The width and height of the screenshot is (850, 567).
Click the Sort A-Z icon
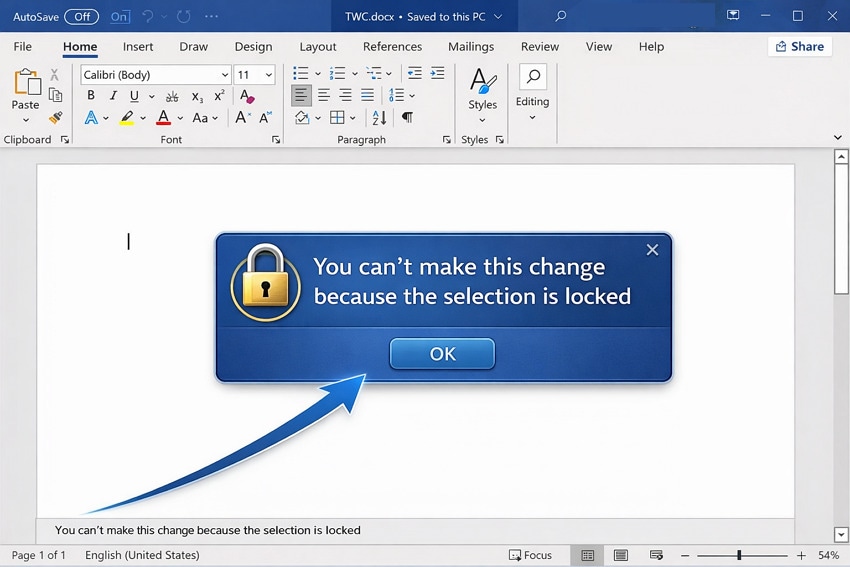click(379, 118)
